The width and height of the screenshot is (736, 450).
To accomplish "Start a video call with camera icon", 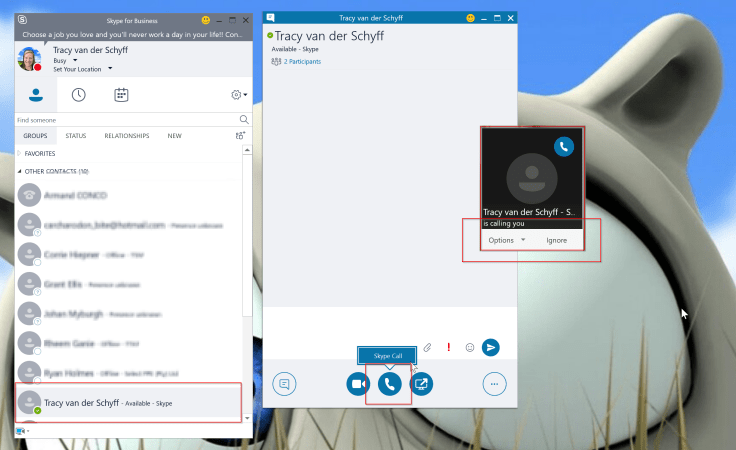I will pos(357,383).
